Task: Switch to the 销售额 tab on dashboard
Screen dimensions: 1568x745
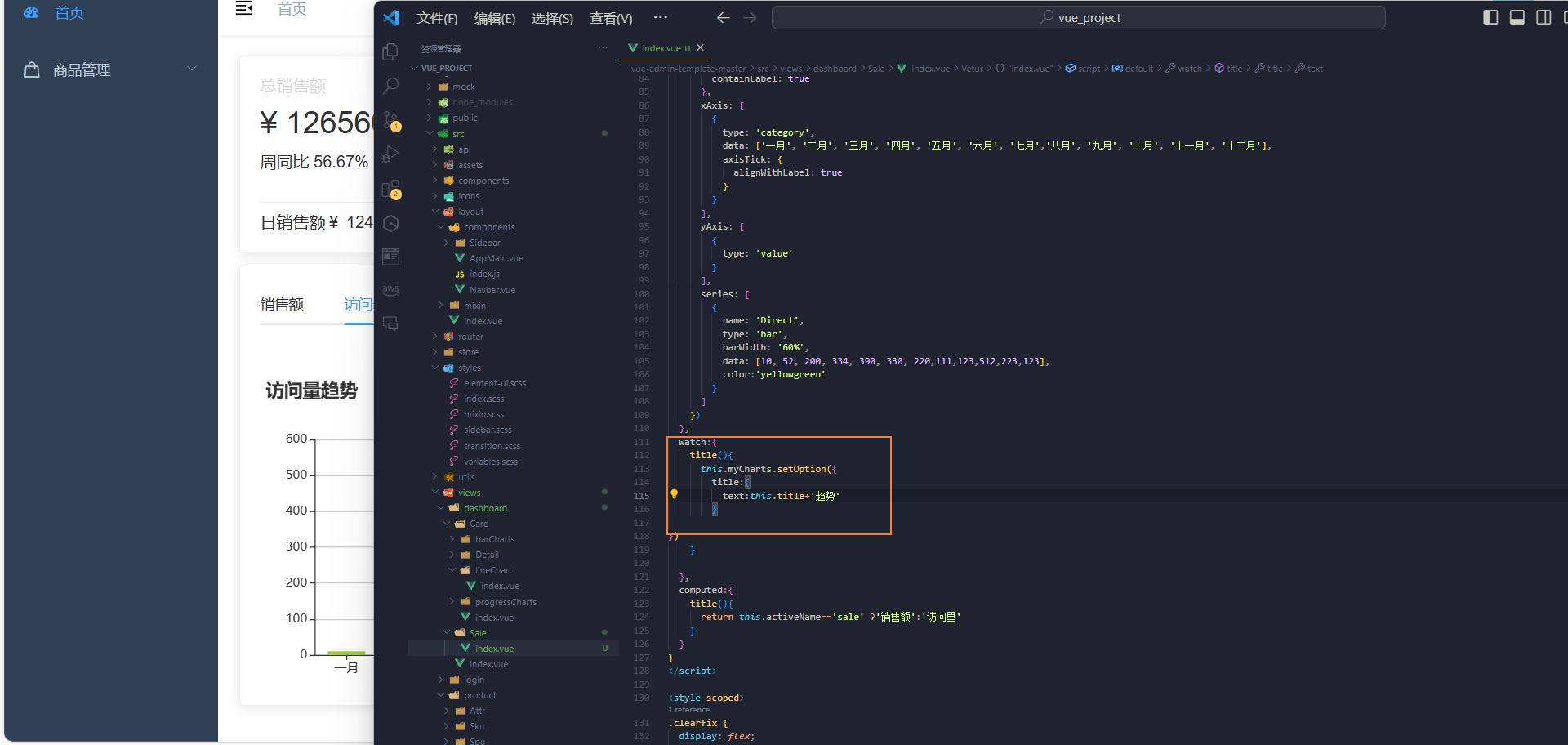Action: pos(282,304)
